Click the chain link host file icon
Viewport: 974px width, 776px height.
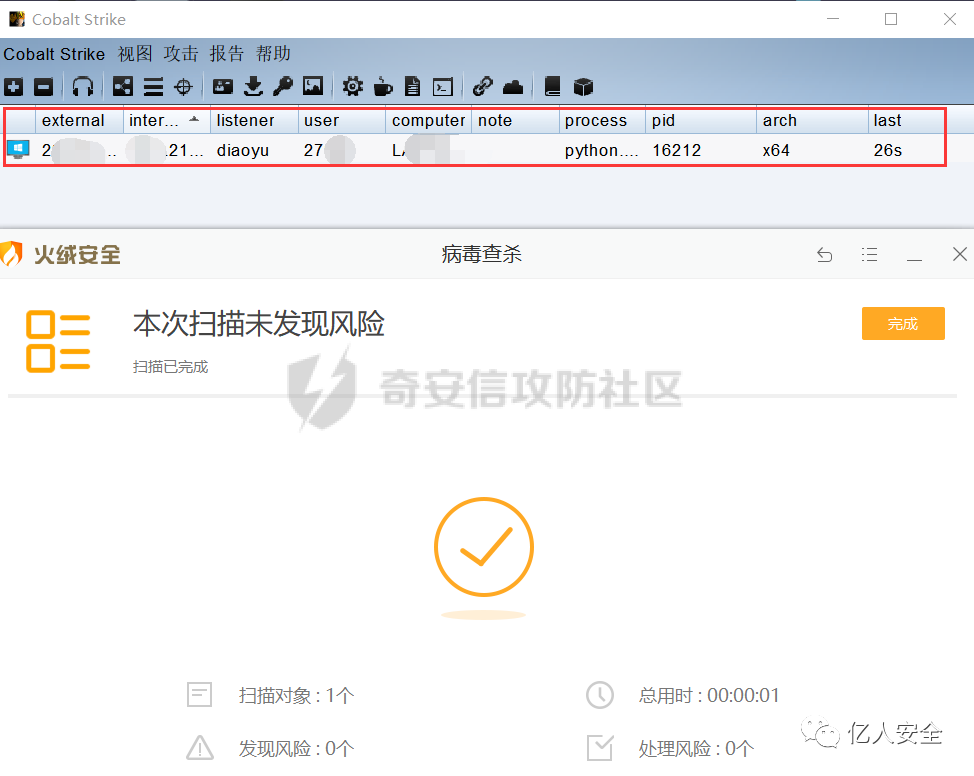pos(482,86)
